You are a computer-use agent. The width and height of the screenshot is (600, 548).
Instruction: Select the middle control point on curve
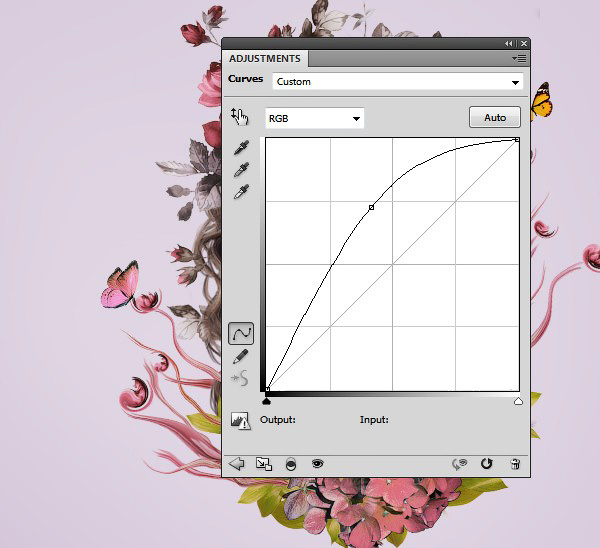371,207
